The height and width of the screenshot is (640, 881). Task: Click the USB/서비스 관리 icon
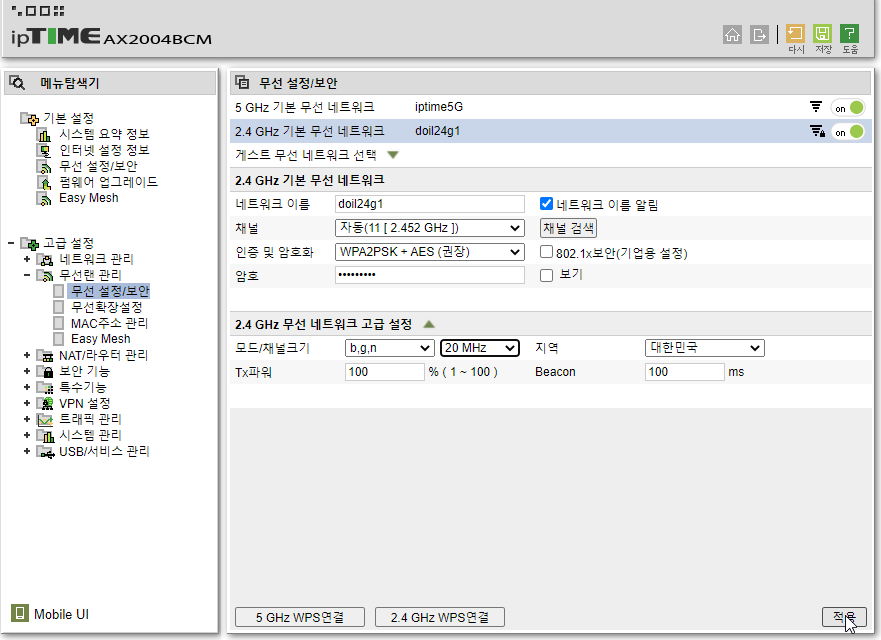tap(45, 452)
